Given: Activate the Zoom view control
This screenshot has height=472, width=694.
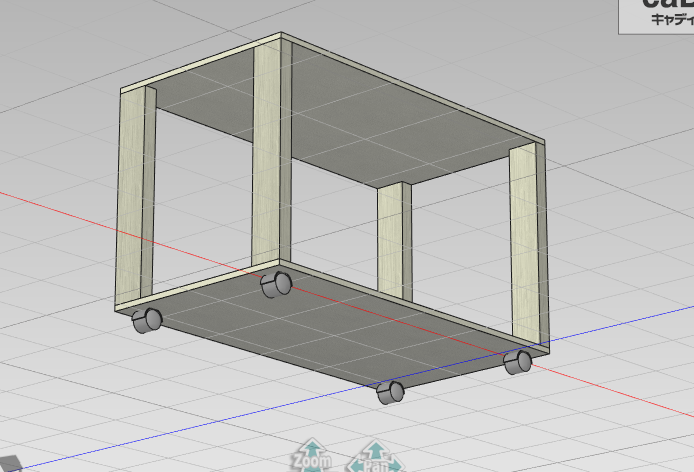Looking at the screenshot, I should (312, 456).
